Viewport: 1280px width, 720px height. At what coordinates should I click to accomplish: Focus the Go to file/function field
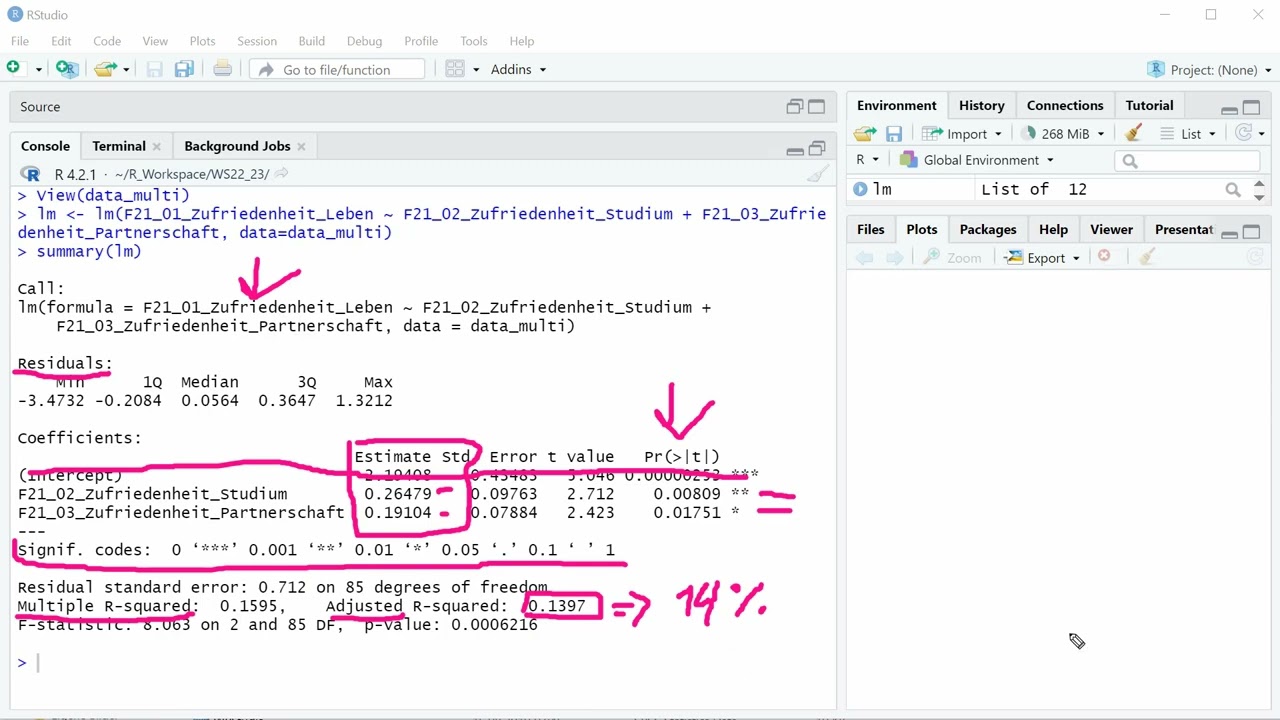coord(337,69)
